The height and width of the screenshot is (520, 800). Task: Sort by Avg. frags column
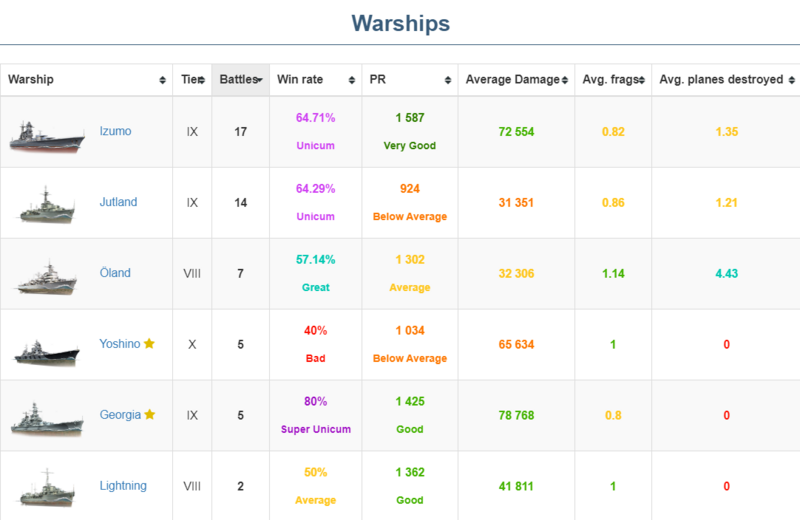612,80
